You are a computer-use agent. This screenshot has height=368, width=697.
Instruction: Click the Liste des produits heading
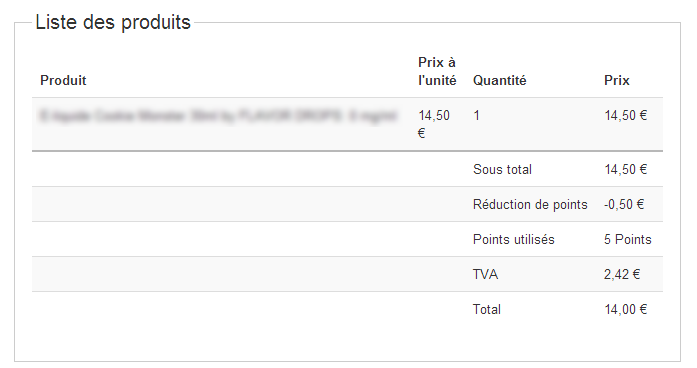point(113,22)
